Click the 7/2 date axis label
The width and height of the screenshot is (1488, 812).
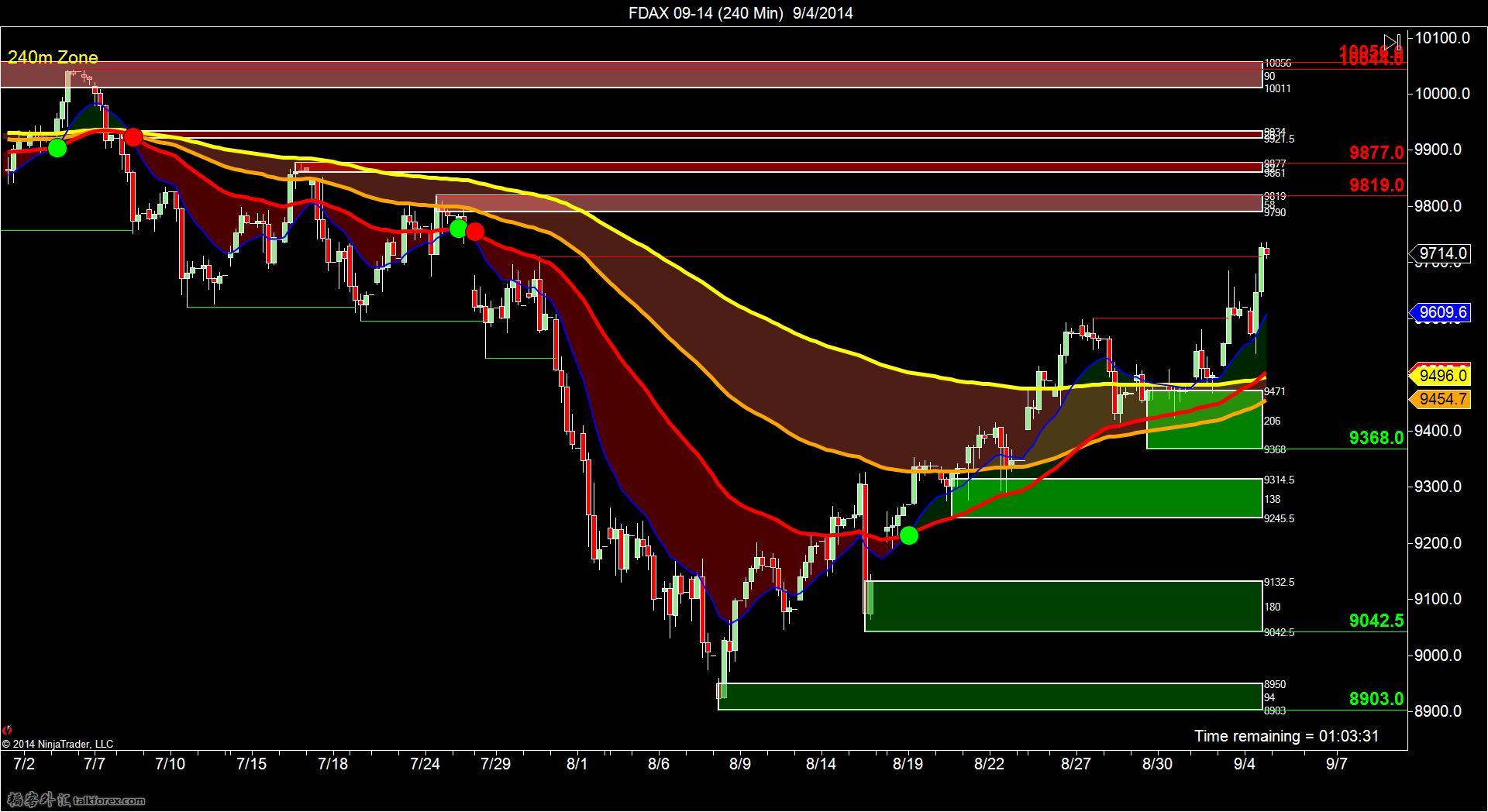point(25,764)
